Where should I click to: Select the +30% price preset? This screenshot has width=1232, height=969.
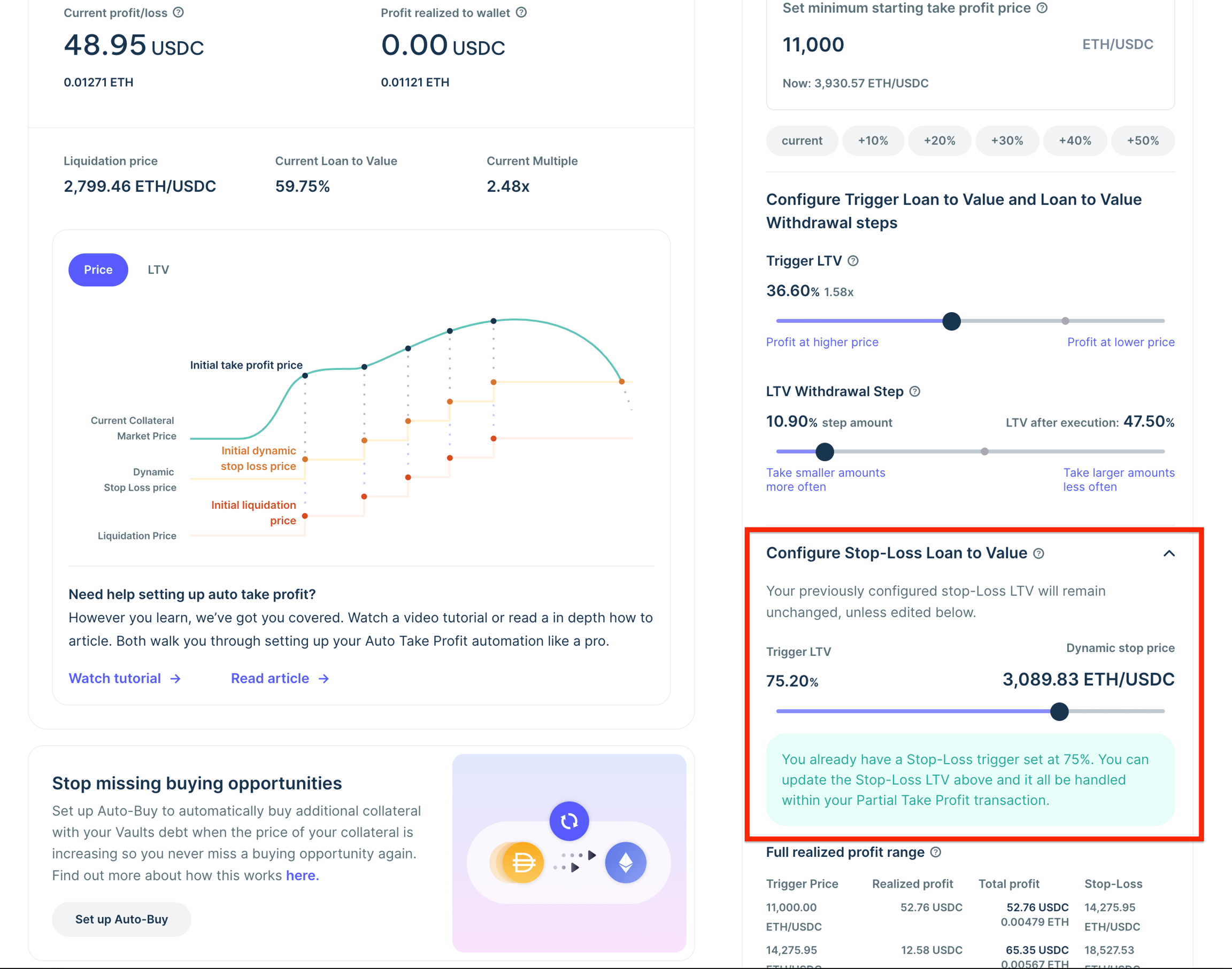1007,141
